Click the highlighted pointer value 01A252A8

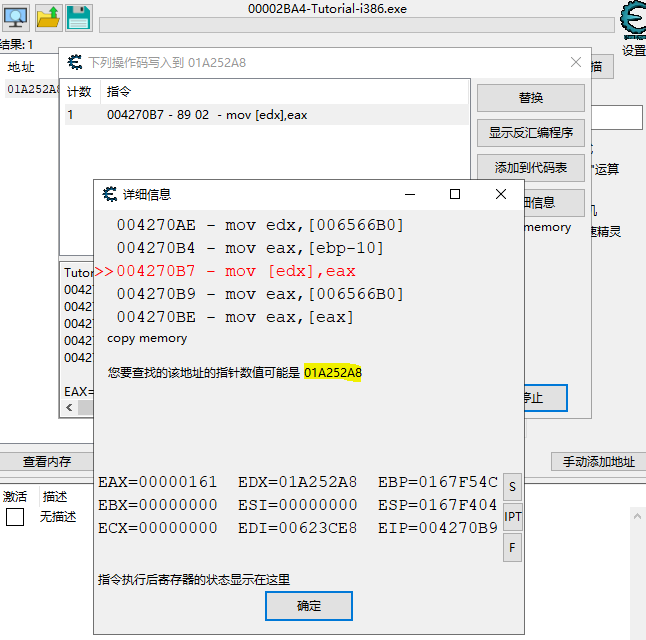(x=333, y=373)
